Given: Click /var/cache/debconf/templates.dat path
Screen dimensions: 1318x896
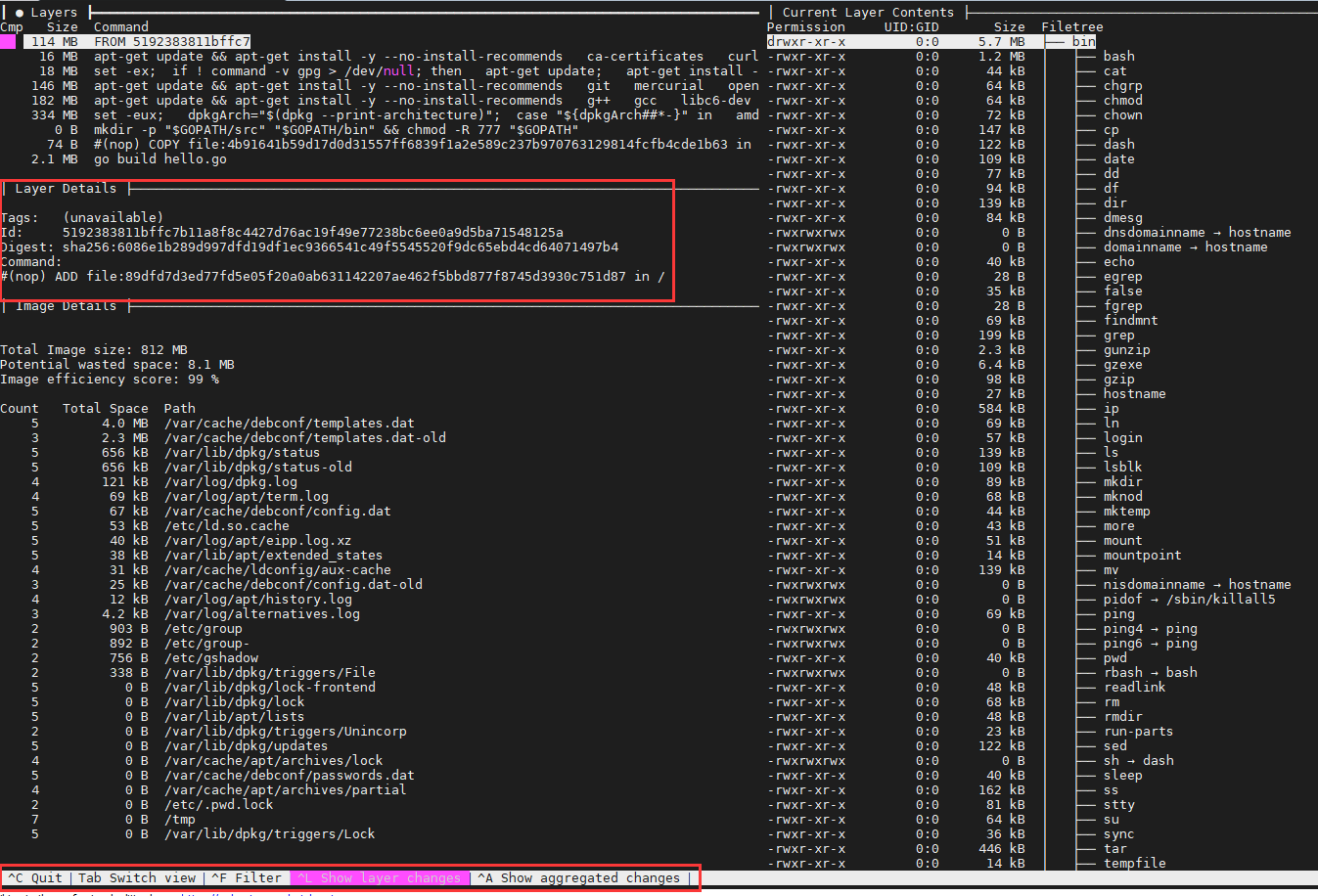Looking at the screenshot, I should coord(290,424).
